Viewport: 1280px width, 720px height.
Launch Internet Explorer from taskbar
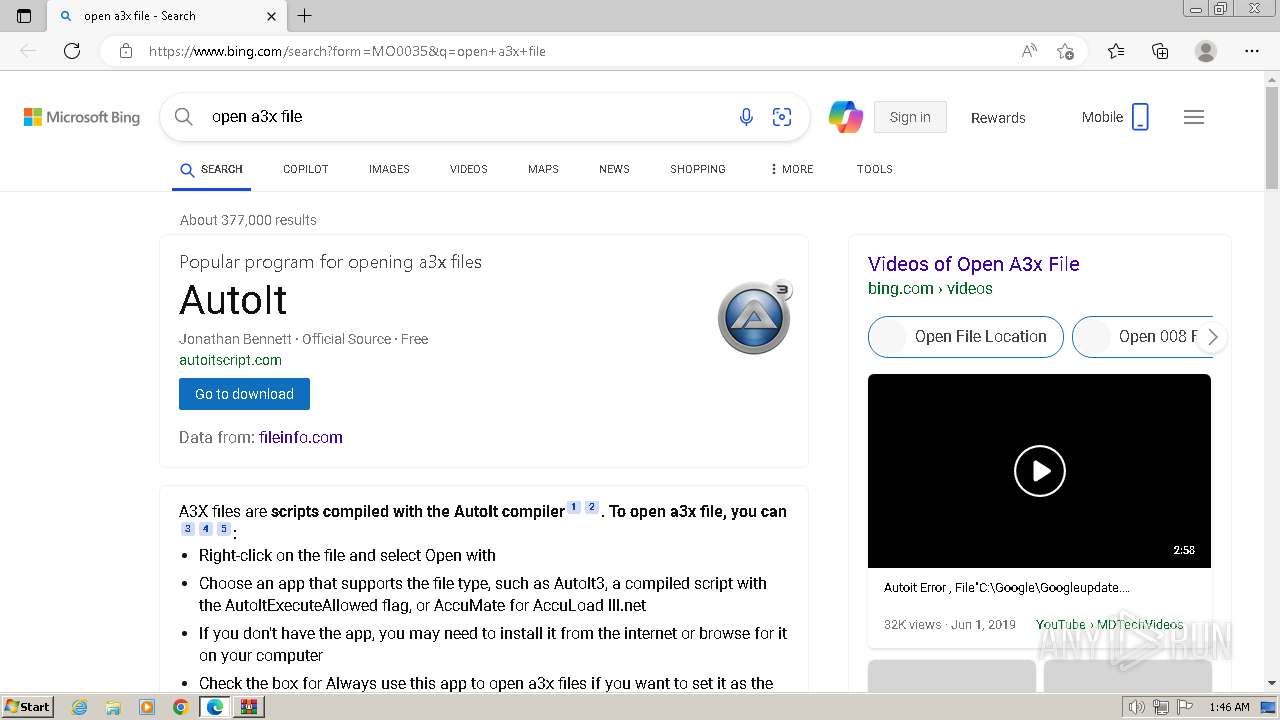[79, 707]
